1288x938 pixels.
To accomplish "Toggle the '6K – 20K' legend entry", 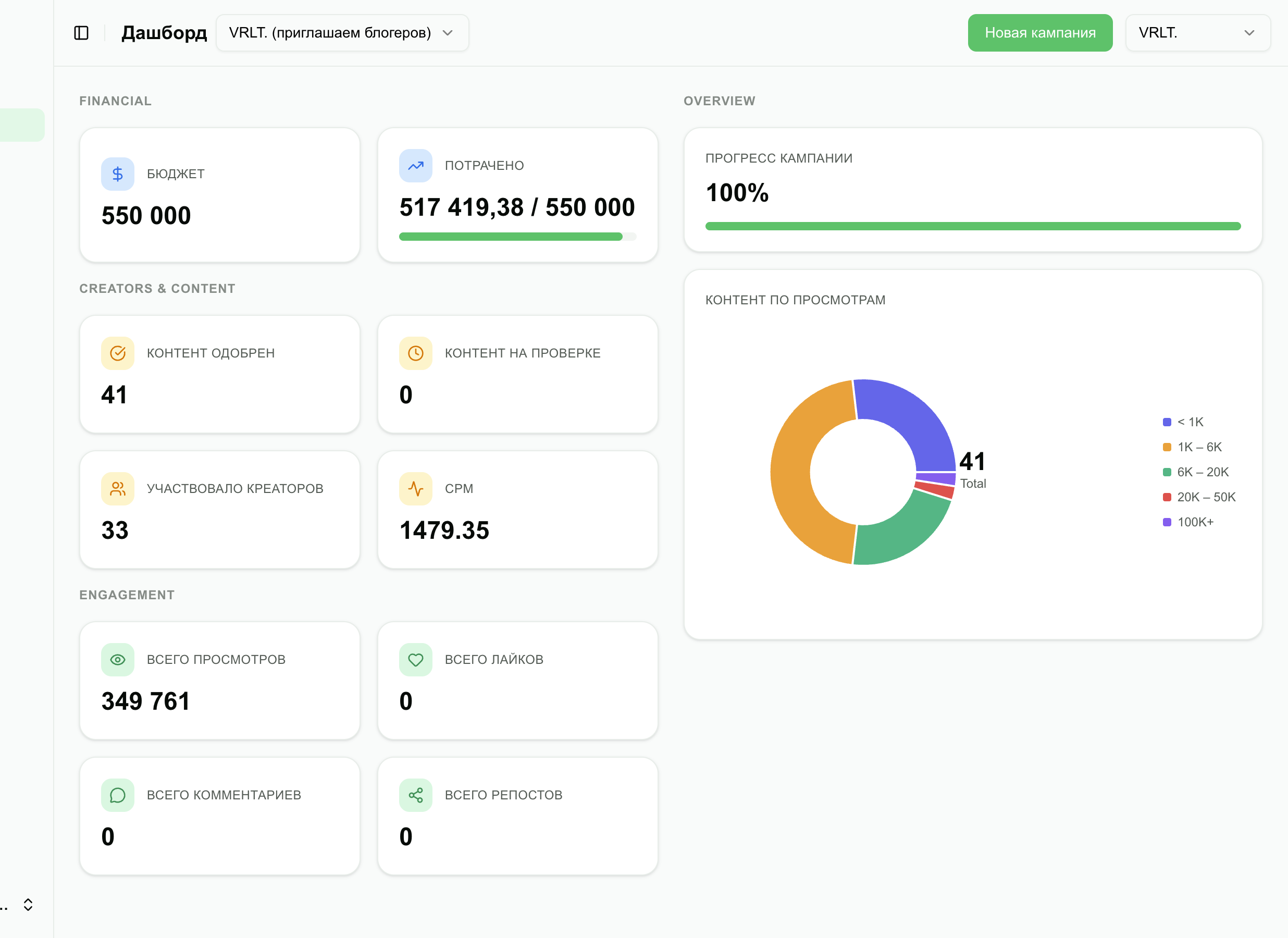I will (1195, 472).
